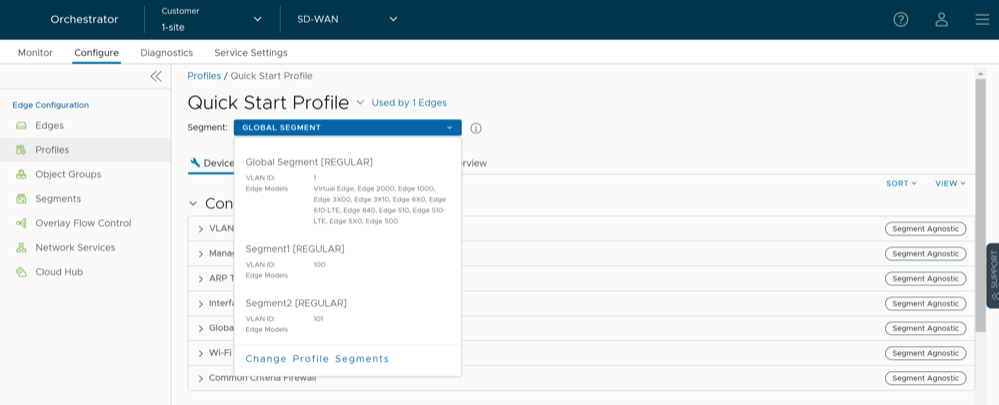Switch to the Monitor tab

click(35, 53)
